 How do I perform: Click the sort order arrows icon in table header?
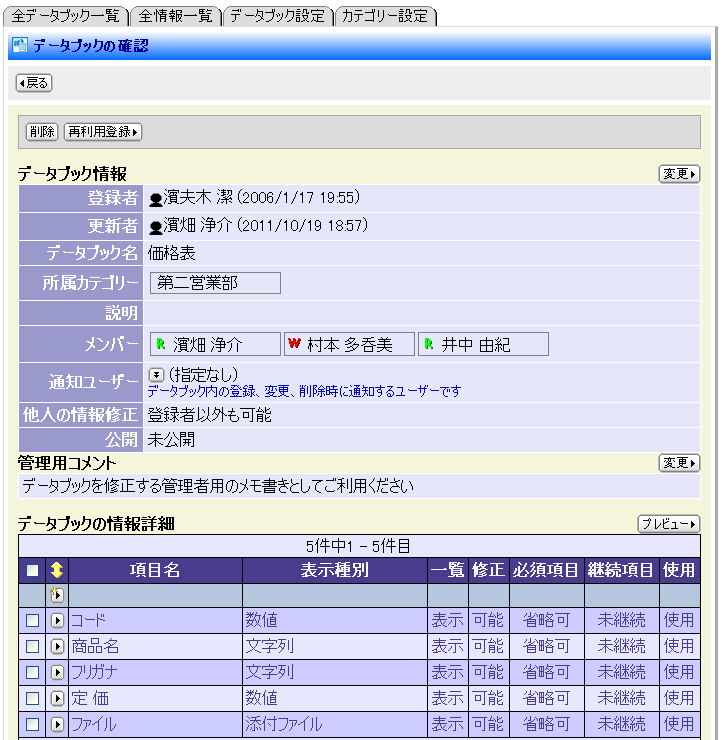(57, 570)
